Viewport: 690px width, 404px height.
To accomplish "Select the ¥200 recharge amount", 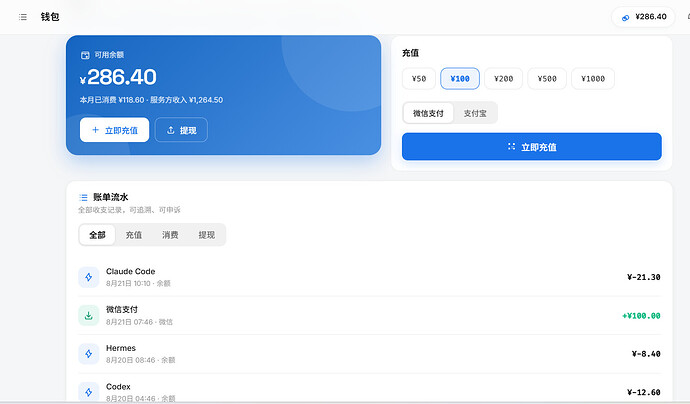I will [503, 79].
